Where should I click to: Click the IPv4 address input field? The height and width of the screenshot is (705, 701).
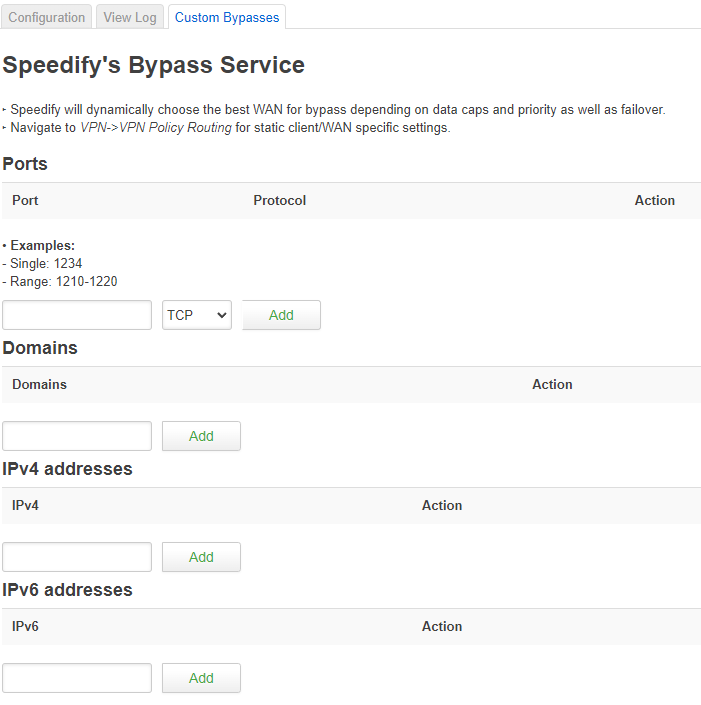pyautogui.click(x=77, y=557)
